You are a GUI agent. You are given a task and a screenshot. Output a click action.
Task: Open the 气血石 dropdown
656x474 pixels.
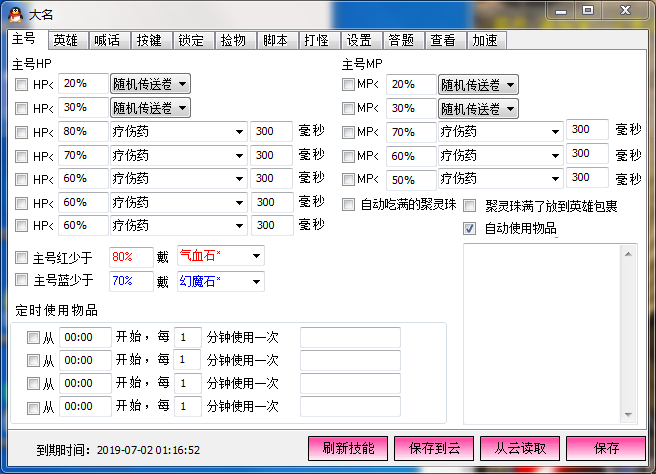point(221,256)
